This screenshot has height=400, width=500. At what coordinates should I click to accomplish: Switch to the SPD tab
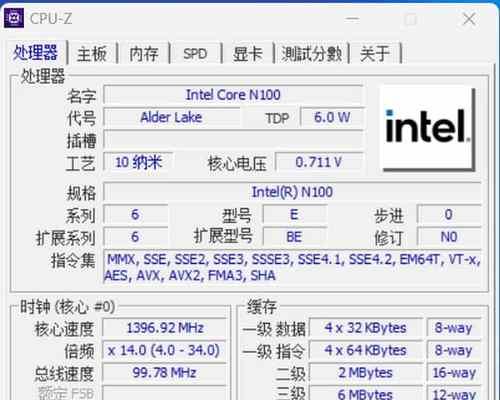click(x=195, y=54)
